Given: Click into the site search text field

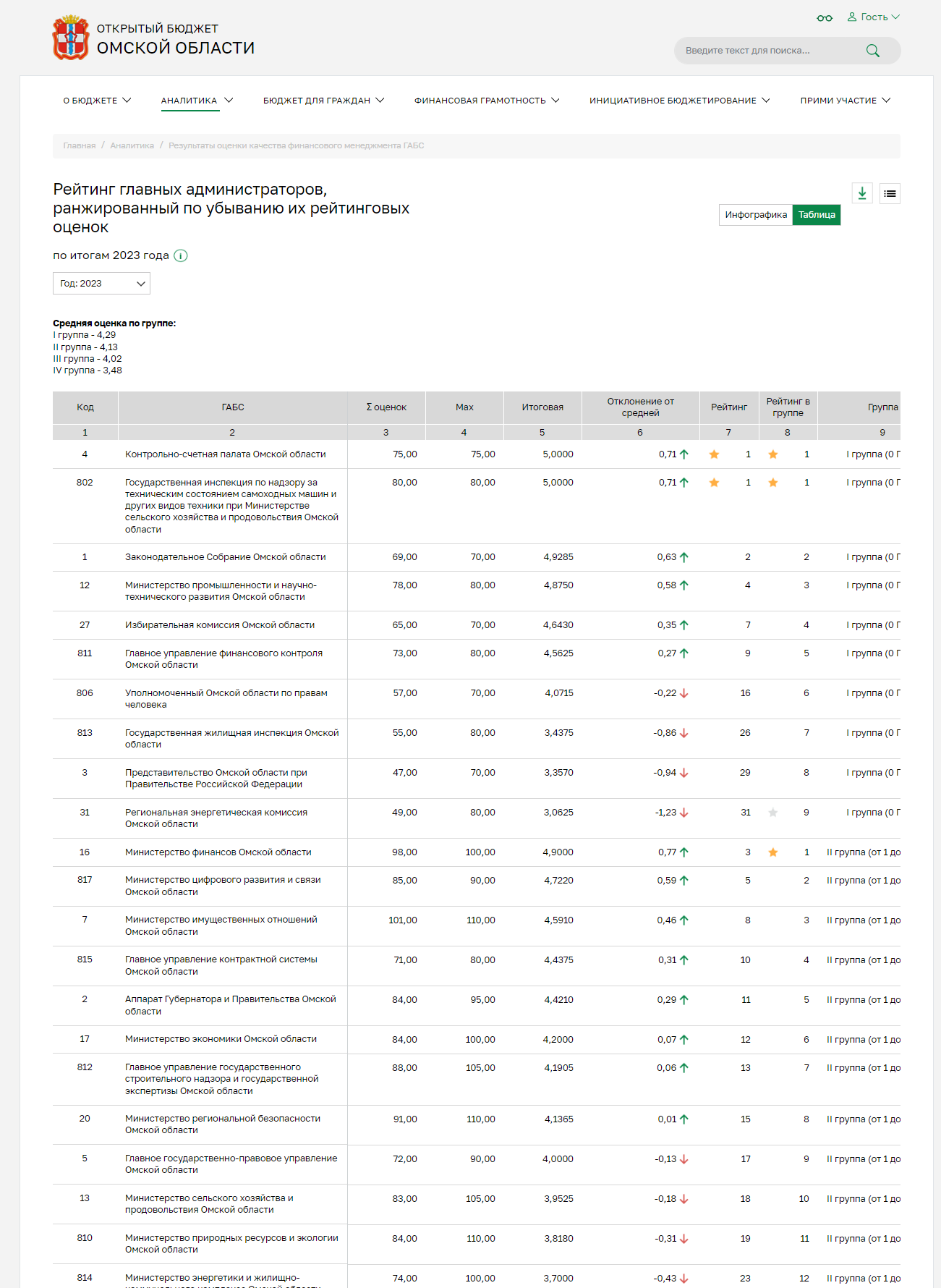Looking at the screenshot, I should pos(767,51).
